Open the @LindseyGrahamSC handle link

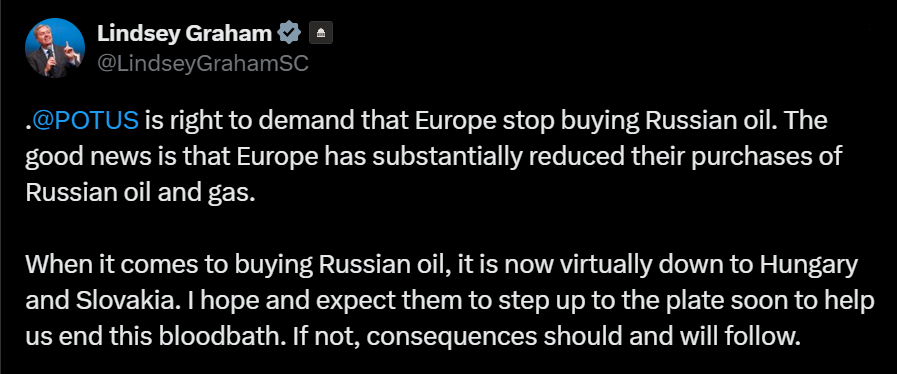[x=203, y=63]
